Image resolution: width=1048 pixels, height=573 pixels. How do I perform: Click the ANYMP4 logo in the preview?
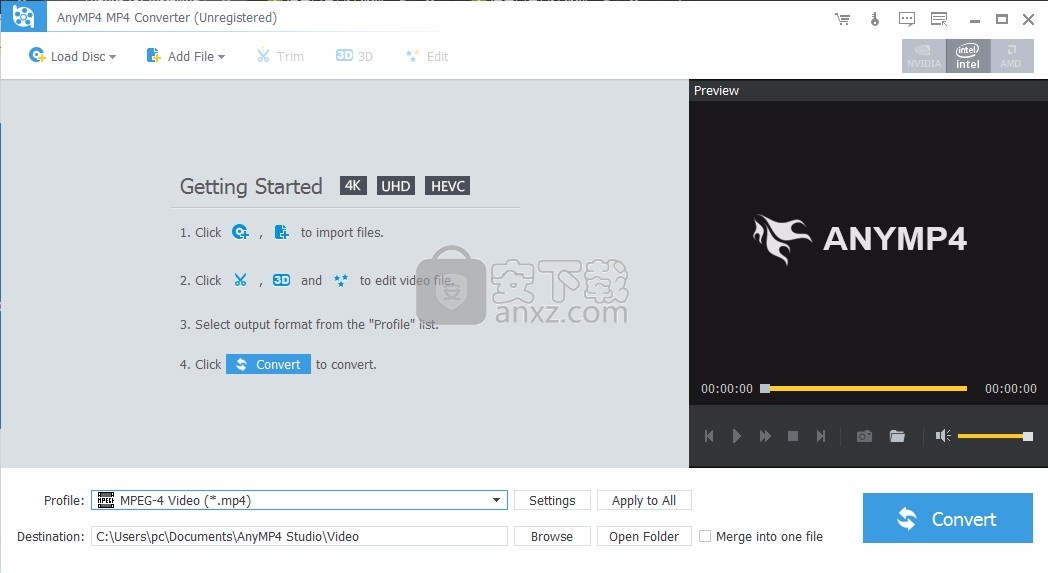[860, 239]
